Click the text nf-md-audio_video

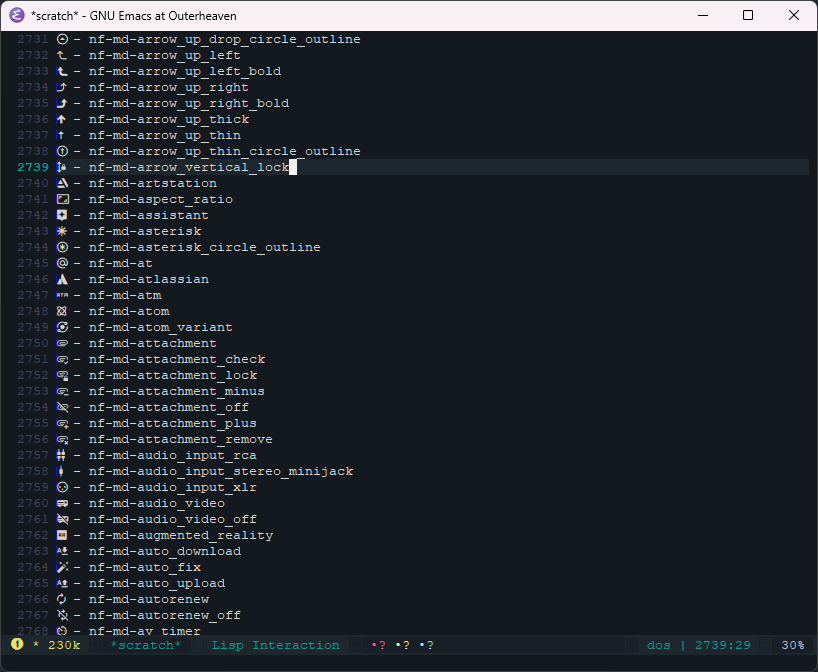tap(157, 503)
